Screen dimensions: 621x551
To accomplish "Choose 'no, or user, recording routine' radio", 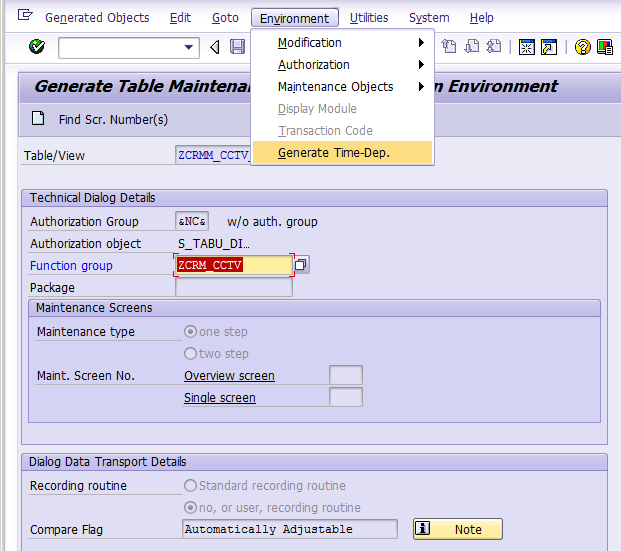I will click(x=190, y=507).
